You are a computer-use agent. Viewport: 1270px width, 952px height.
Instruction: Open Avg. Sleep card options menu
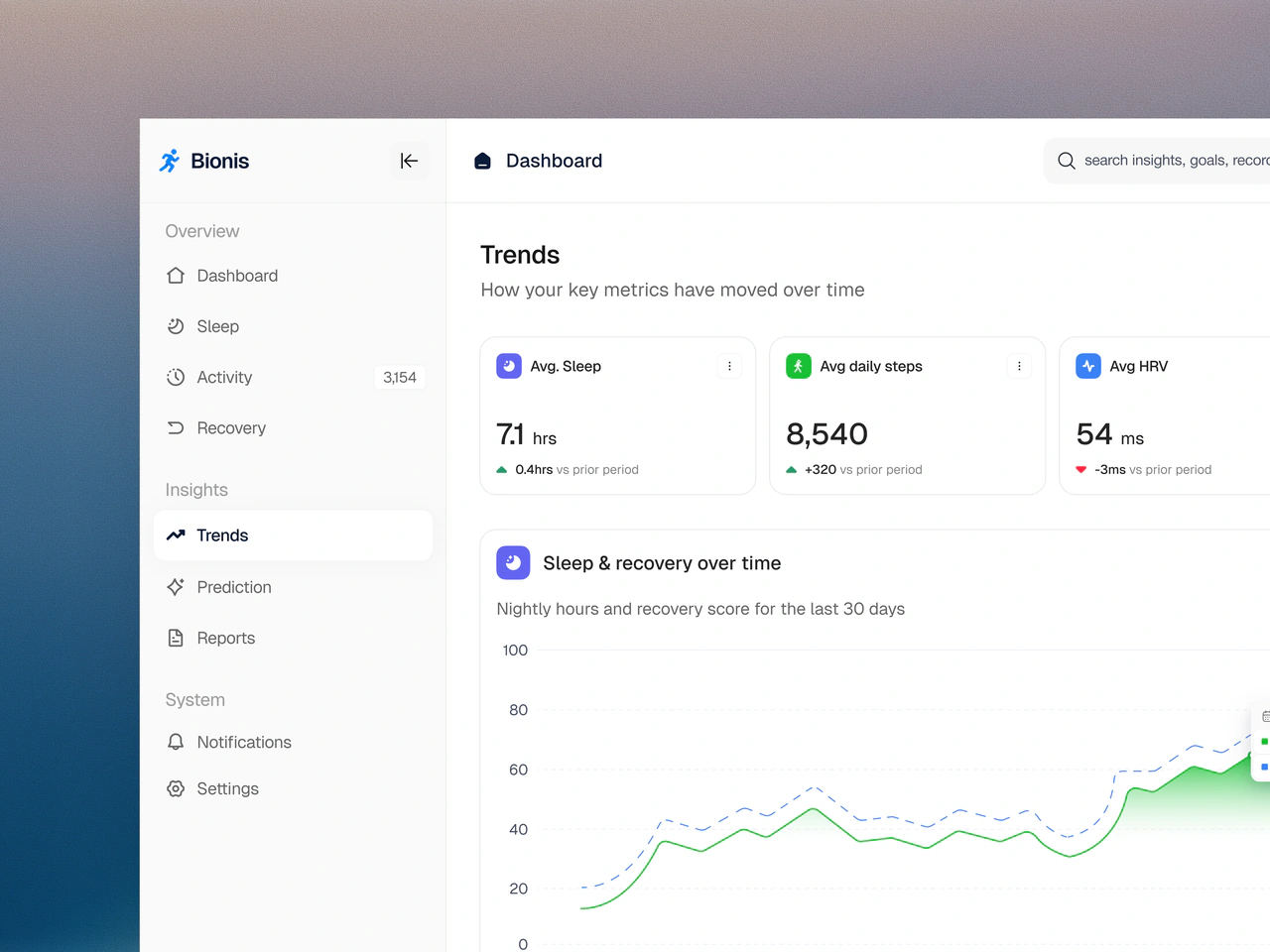(x=729, y=366)
